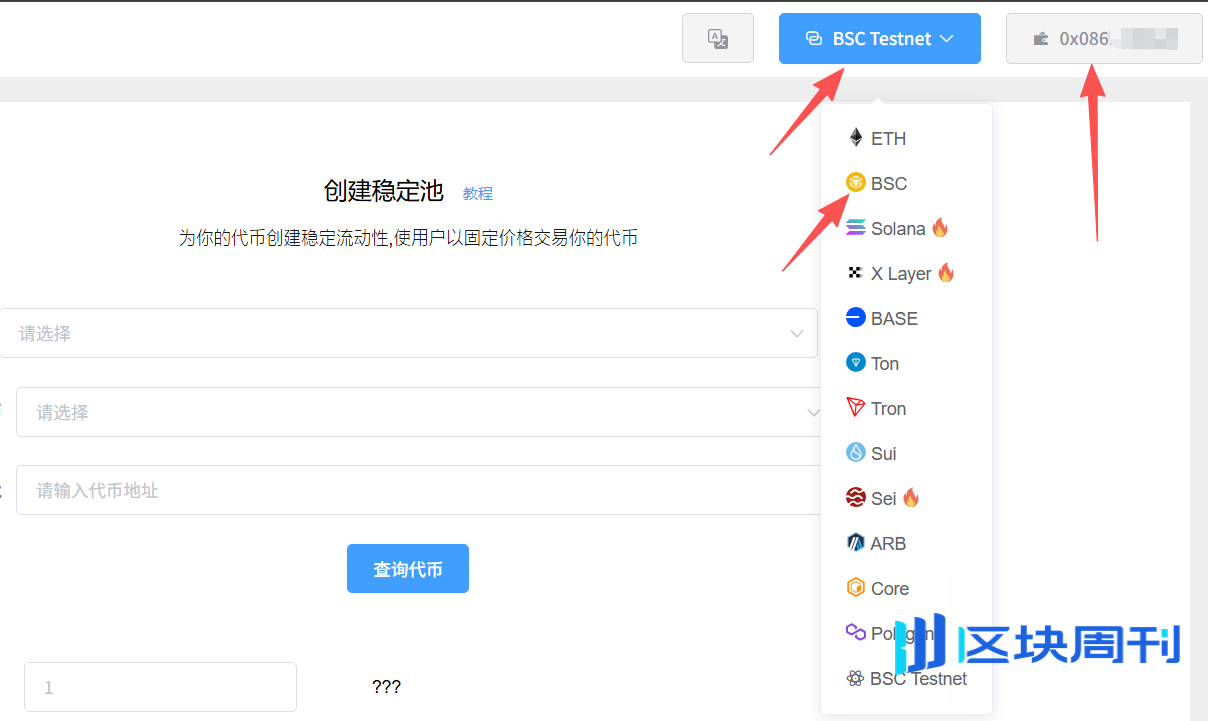This screenshot has width=1208, height=721.
Task: Click the BSC network icon
Action: 855,182
